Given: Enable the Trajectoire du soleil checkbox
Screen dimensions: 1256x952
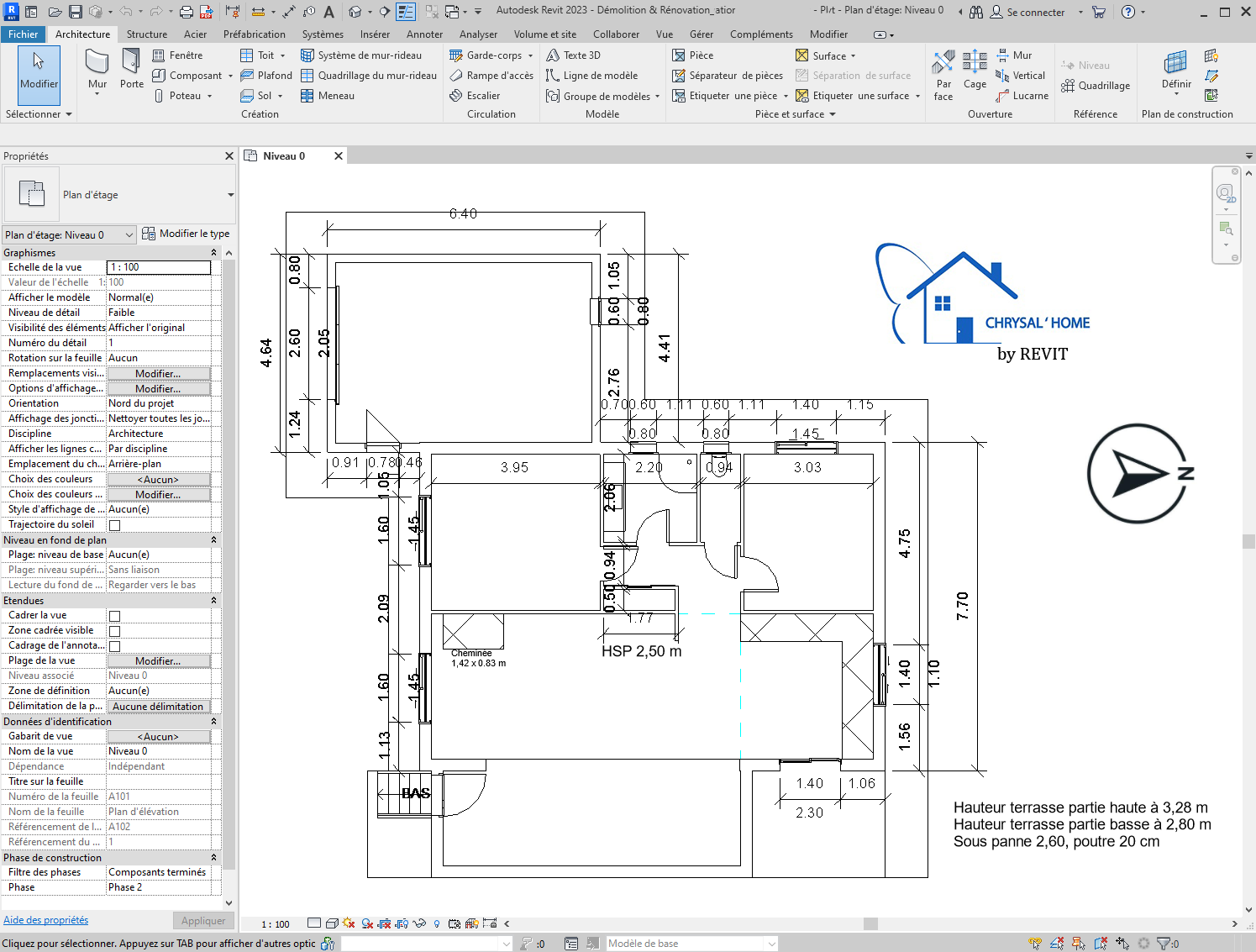Looking at the screenshot, I should (x=115, y=525).
